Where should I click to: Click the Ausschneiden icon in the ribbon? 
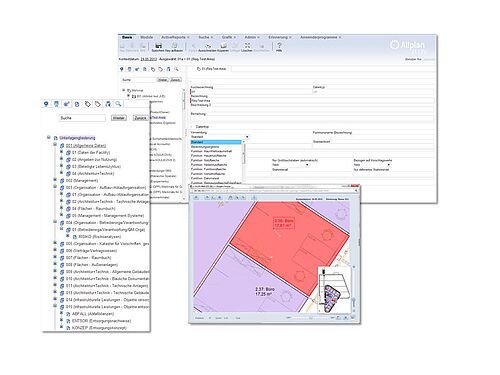(x=208, y=45)
